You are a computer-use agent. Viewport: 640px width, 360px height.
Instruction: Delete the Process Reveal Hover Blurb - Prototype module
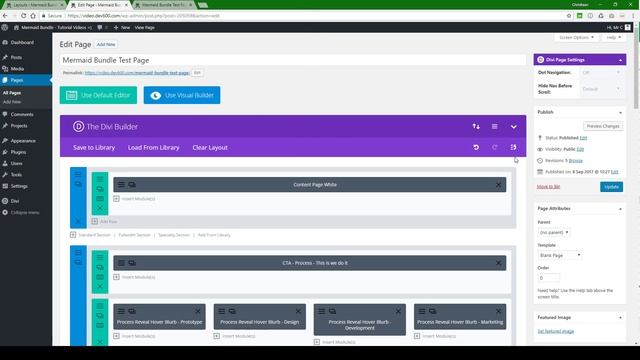click(x=198, y=311)
